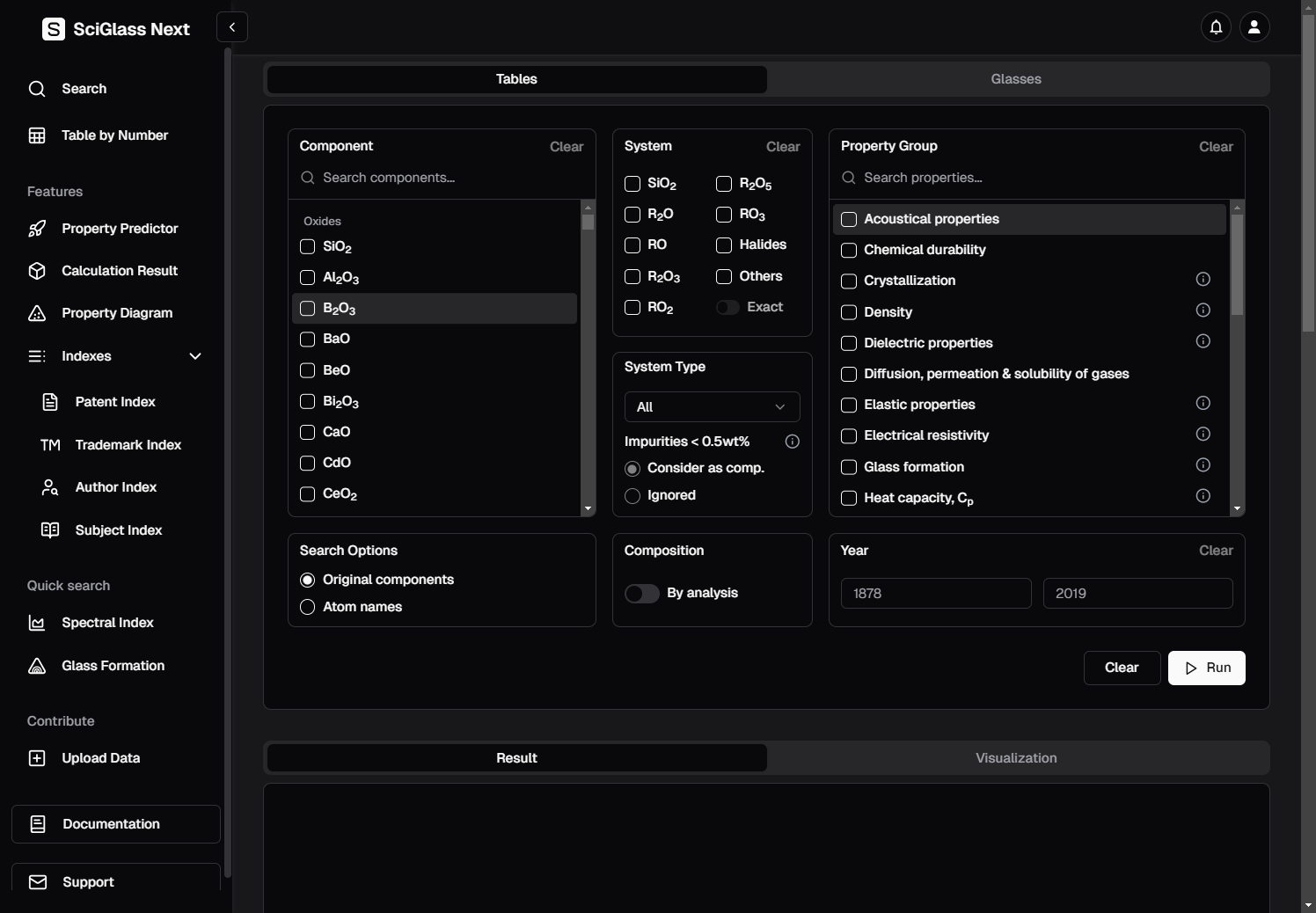Collapse the Indexes sidebar section
This screenshot has height=913, width=1316.
[x=195, y=356]
